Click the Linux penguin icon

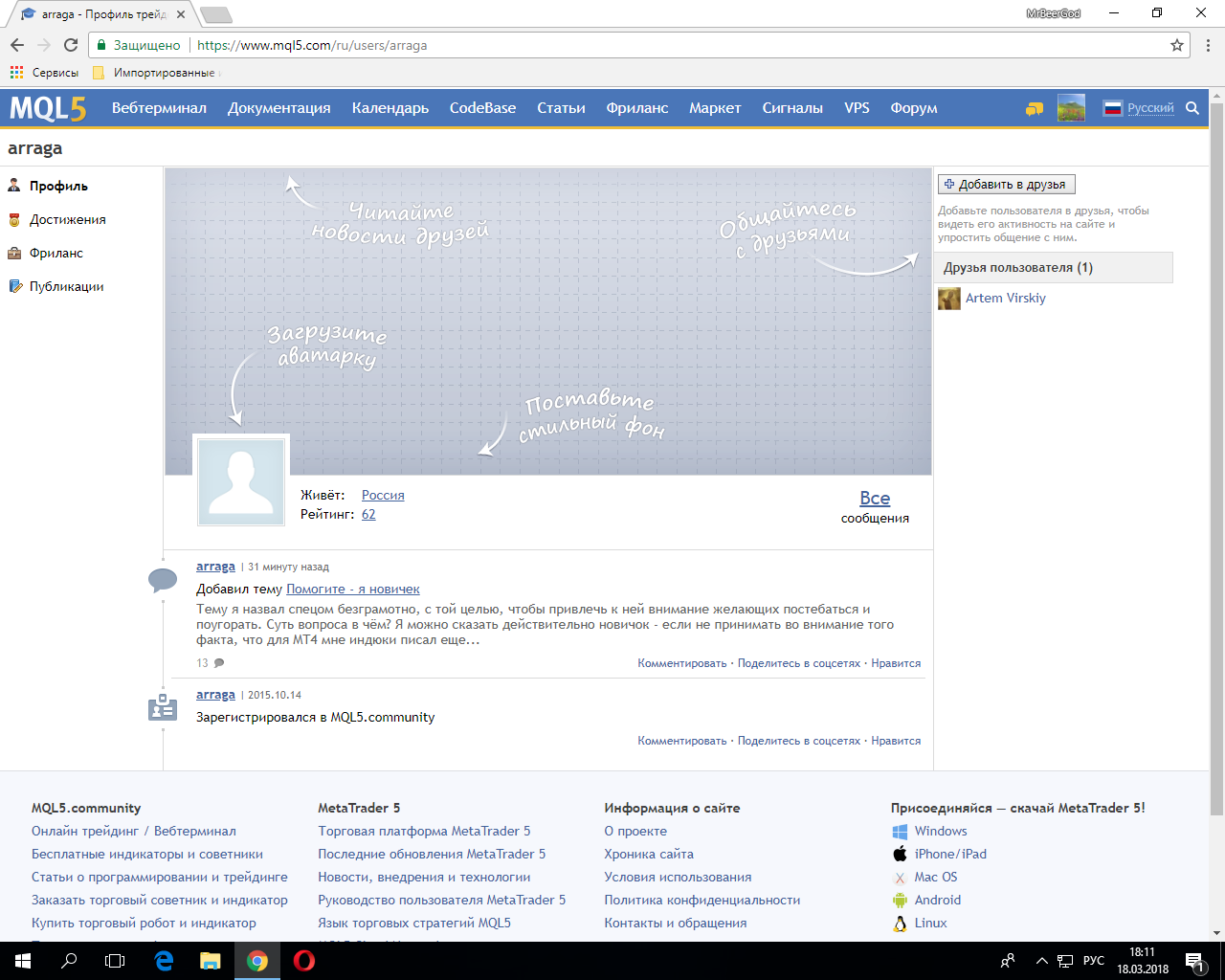click(x=900, y=924)
